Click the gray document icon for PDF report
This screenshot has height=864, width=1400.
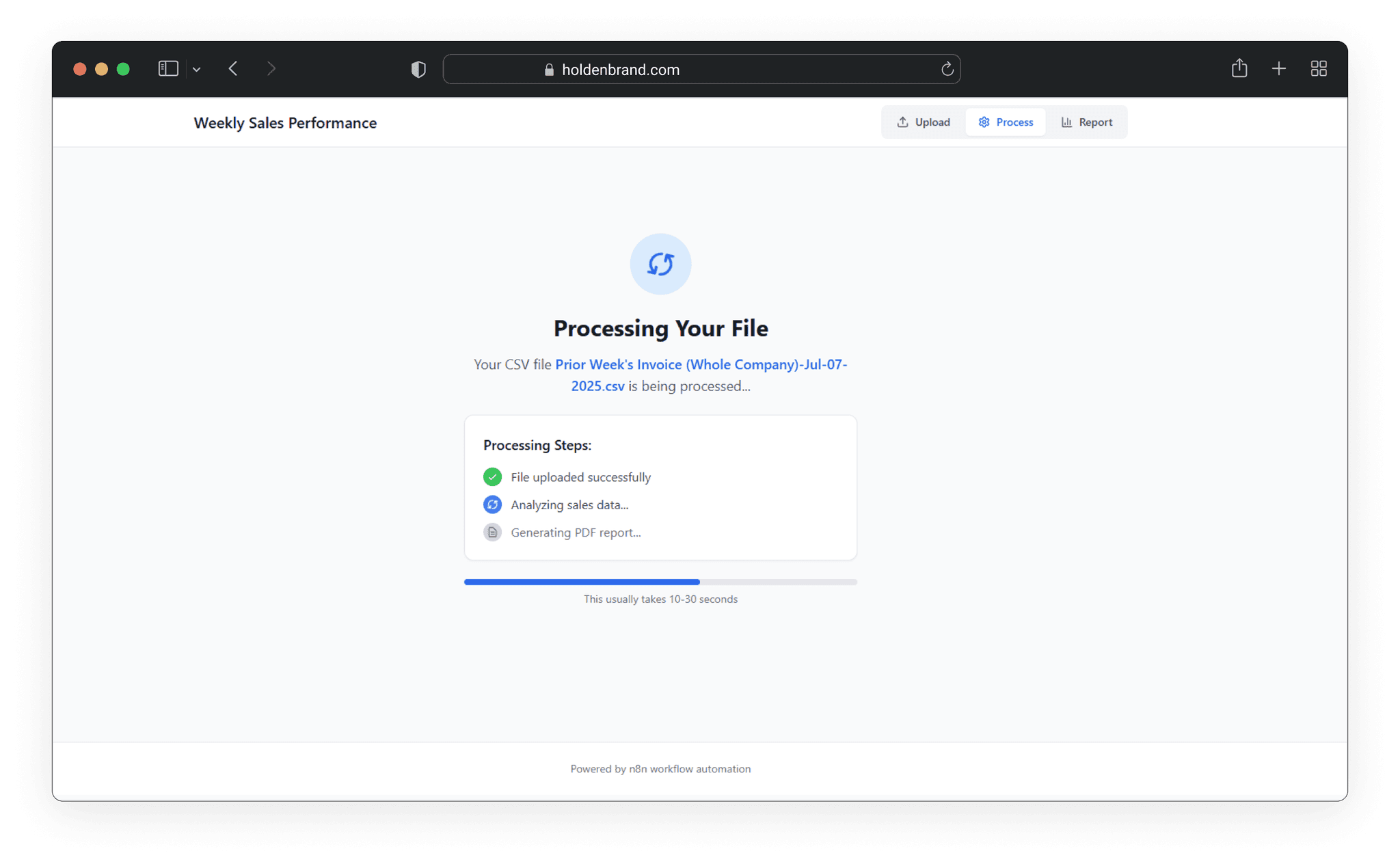click(x=492, y=532)
